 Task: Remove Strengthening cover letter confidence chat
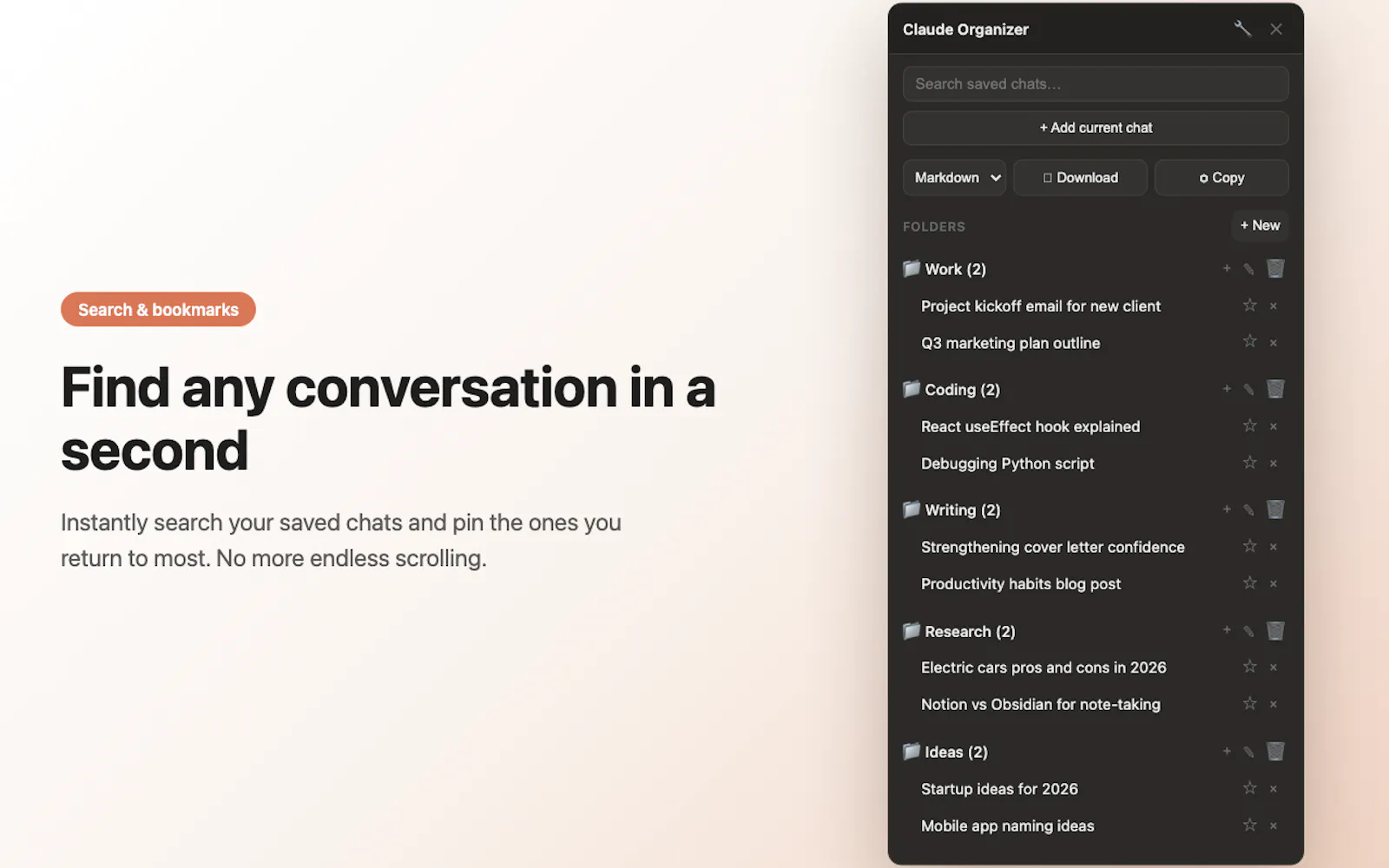pyautogui.click(x=1274, y=547)
